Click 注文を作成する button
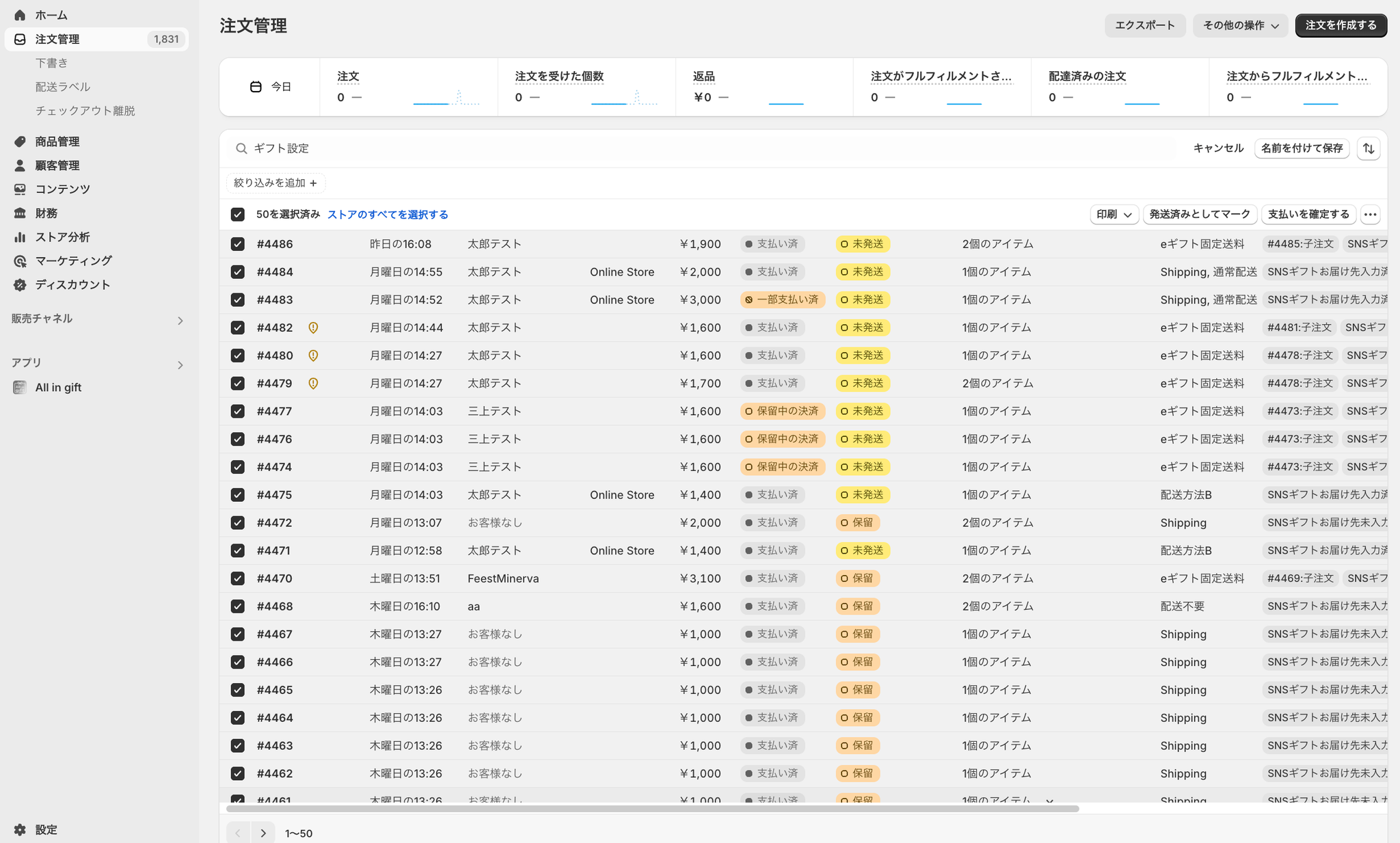The width and height of the screenshot is (1400, 843). 1341,25
